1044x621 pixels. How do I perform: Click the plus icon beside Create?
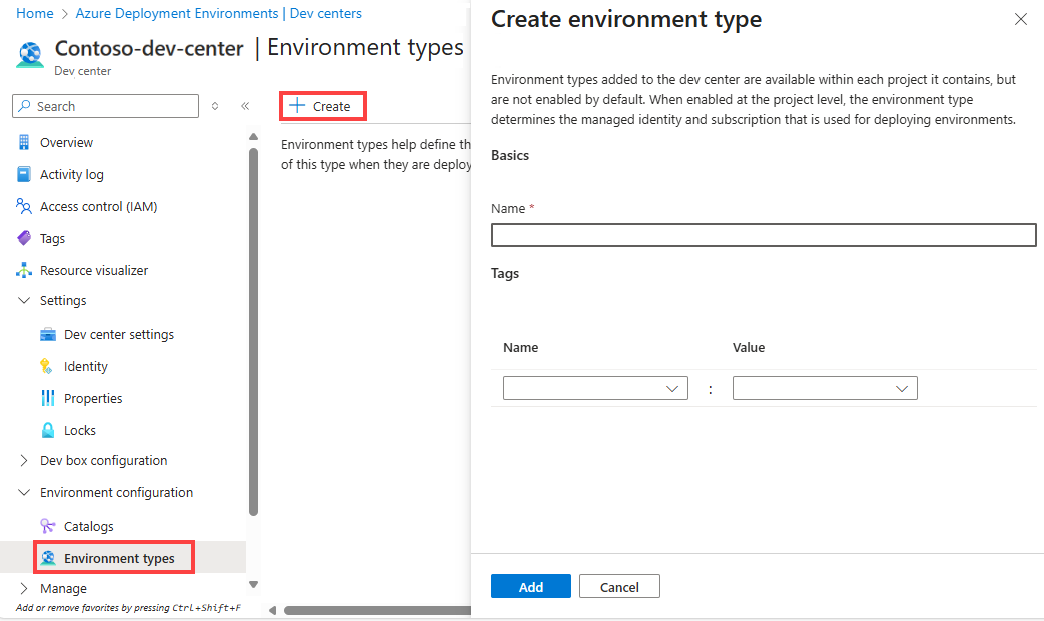point(297,106)
